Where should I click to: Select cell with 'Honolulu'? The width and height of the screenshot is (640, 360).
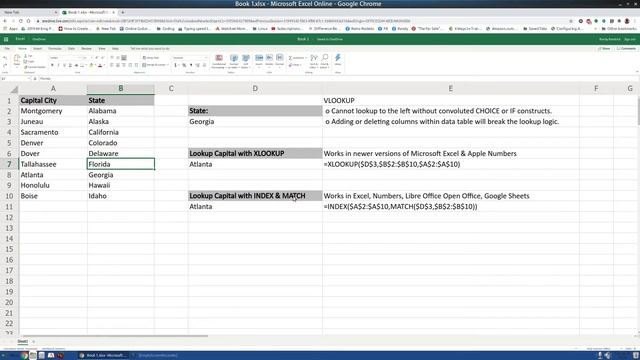[53, 185]
